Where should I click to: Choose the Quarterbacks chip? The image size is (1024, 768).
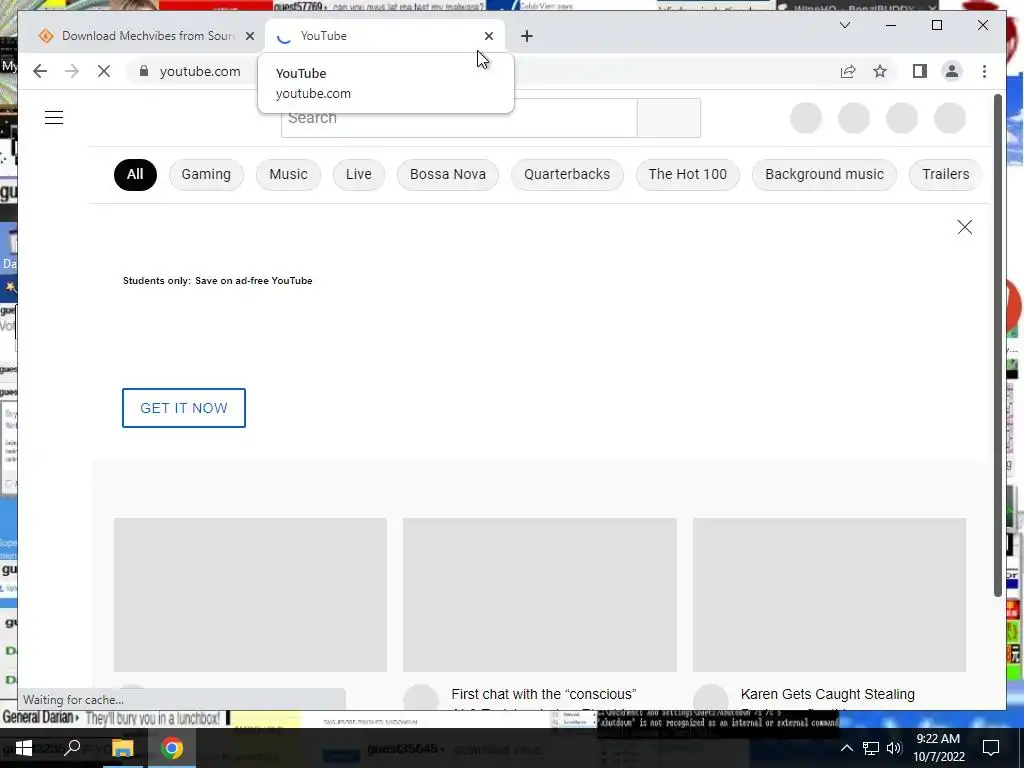(567, 174)
